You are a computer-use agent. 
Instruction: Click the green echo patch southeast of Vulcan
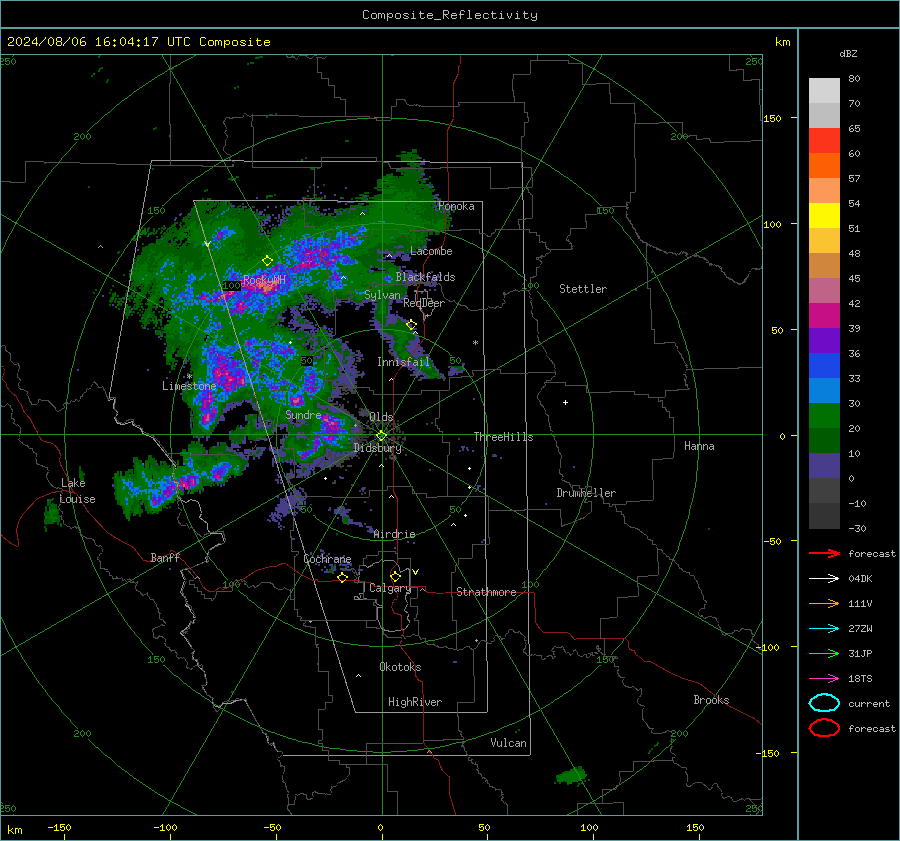click(571, 776)
